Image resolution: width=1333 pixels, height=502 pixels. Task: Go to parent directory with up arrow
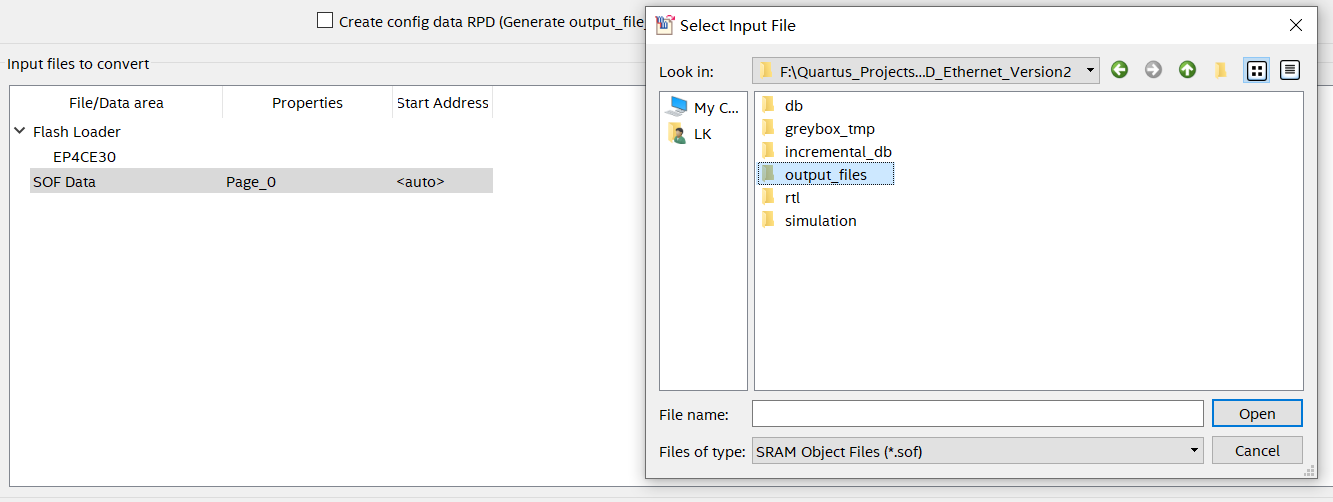pyautogui.click(x=1187, y=70)
